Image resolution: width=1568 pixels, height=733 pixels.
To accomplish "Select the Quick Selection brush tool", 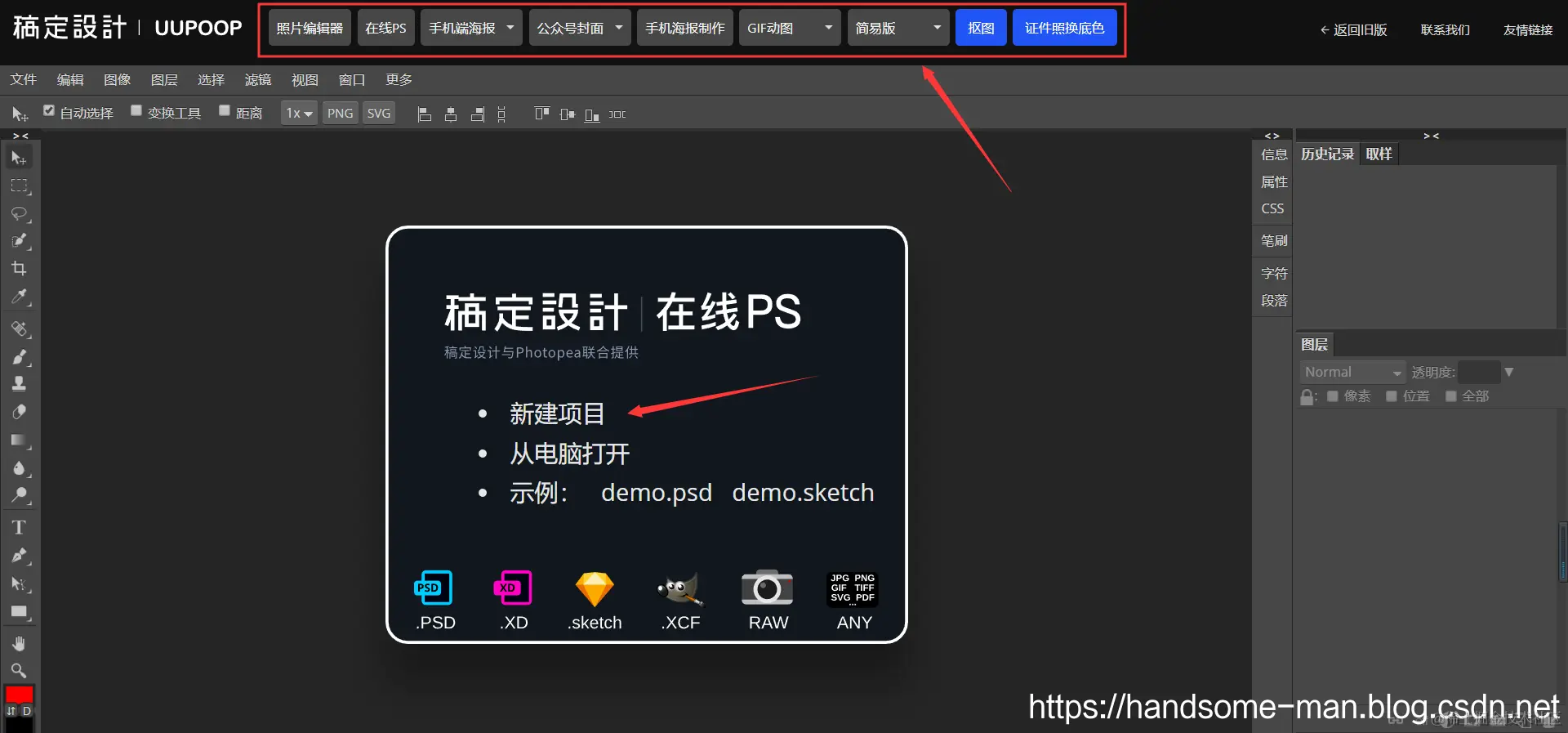I will [x=19, y=241].
